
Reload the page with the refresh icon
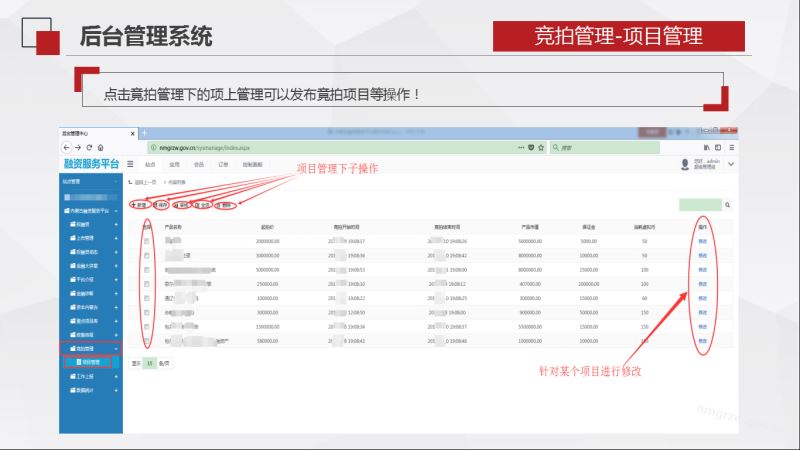coord(88,147)
